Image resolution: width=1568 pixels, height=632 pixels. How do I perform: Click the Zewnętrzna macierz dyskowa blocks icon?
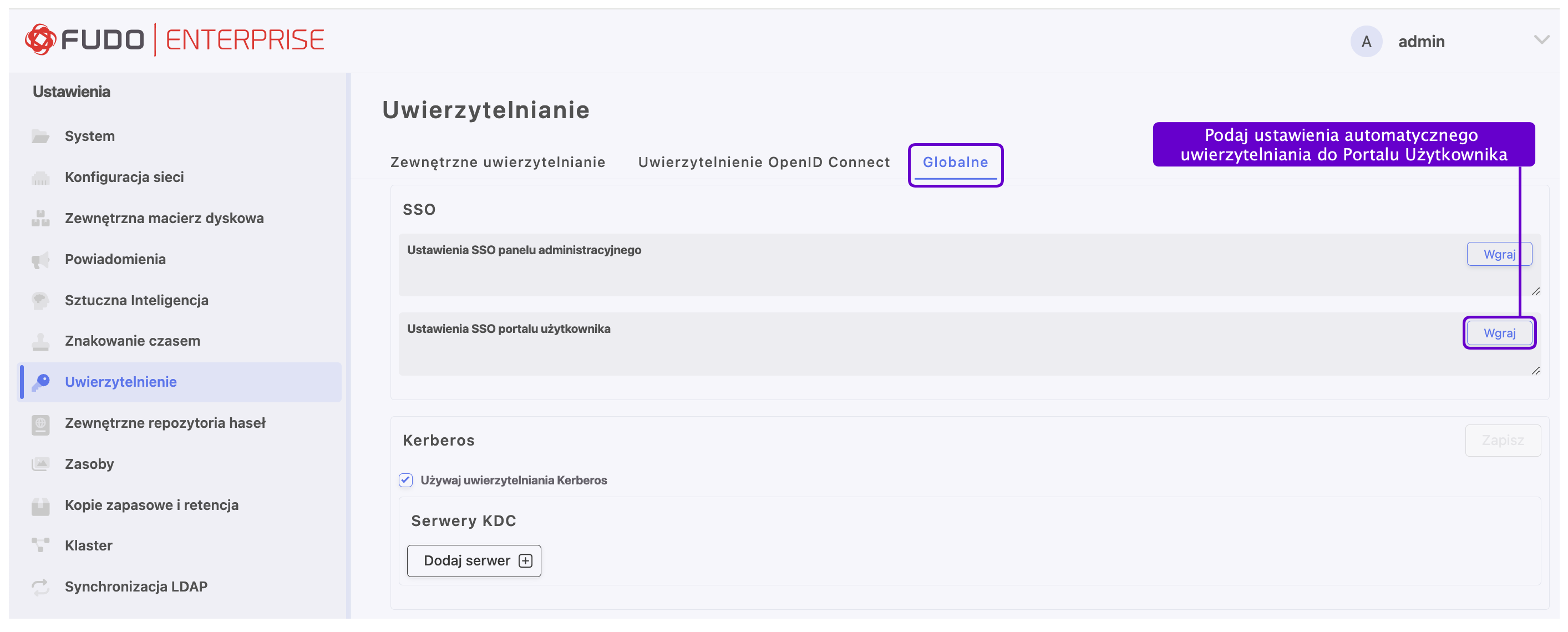40,218
